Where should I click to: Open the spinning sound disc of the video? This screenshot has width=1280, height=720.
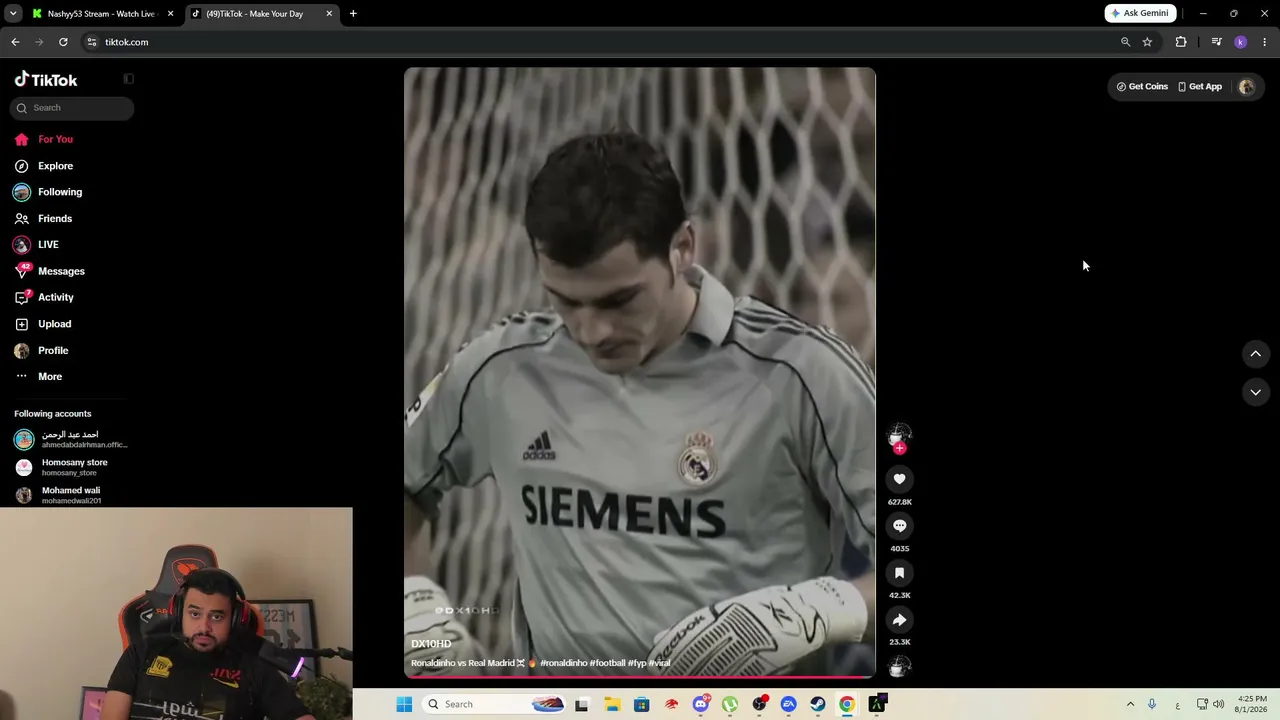[x=899, y=666]
